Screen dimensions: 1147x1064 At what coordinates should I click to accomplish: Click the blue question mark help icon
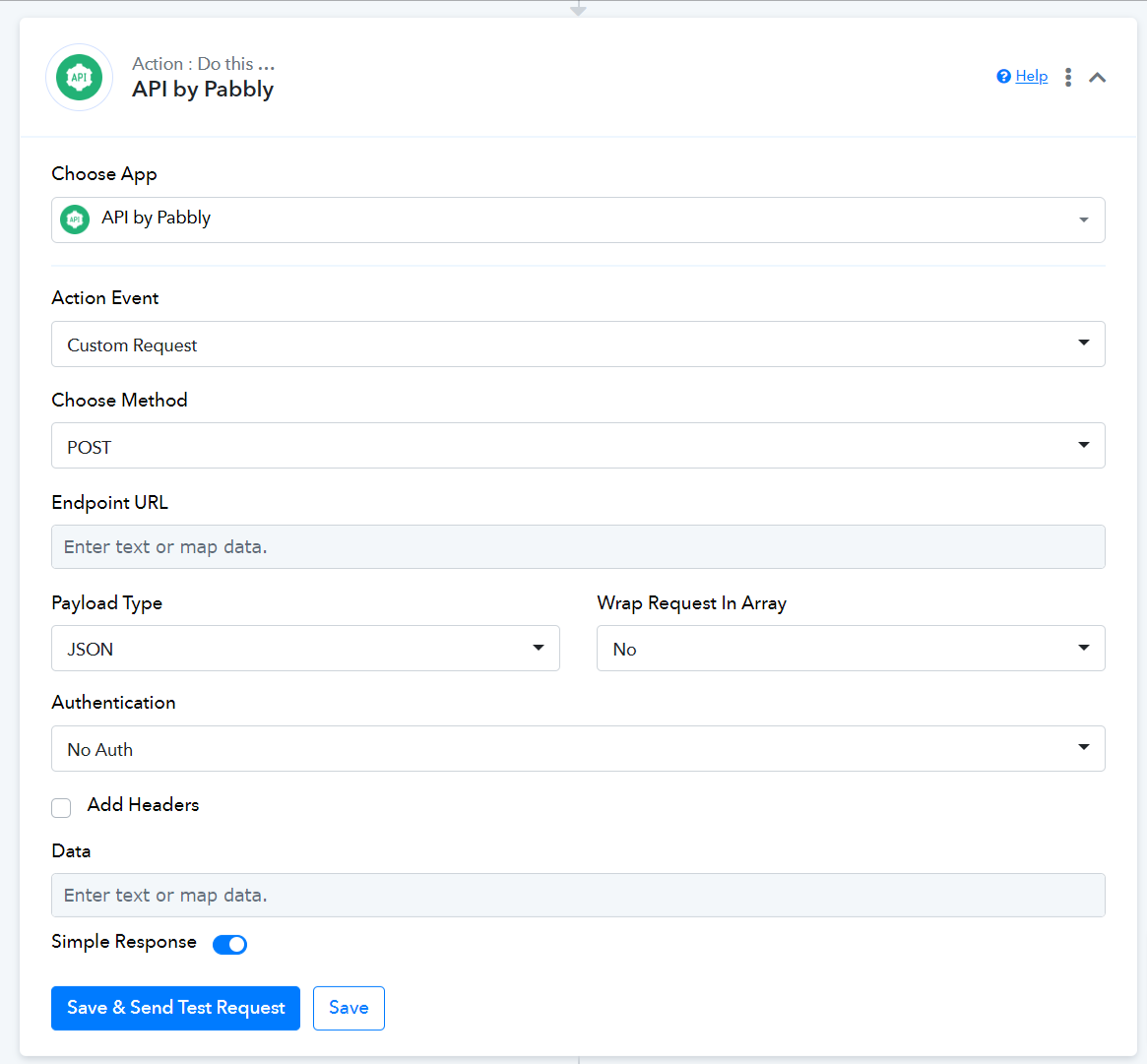tap(1003, 76)
